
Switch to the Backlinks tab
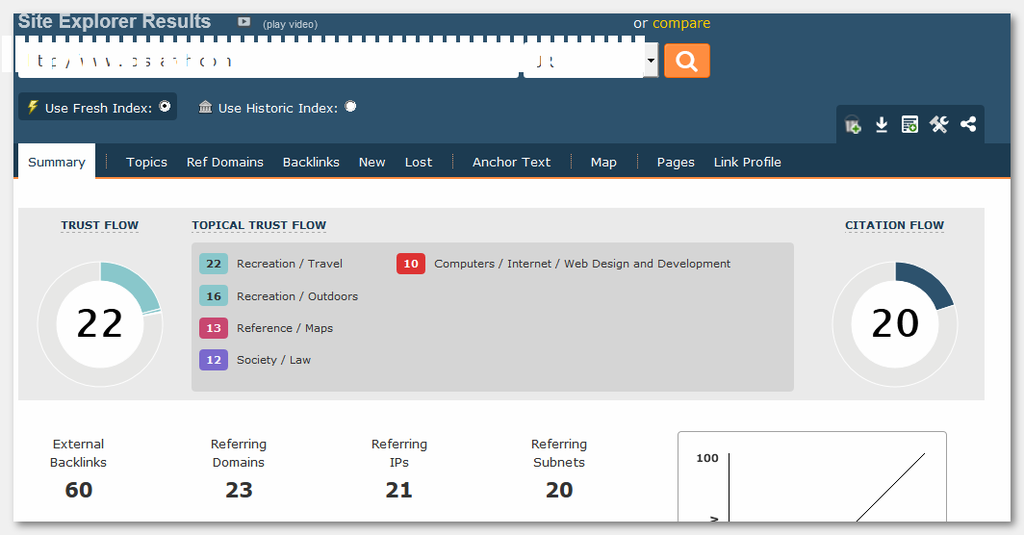pyautogui.click(x=311, y=162)
